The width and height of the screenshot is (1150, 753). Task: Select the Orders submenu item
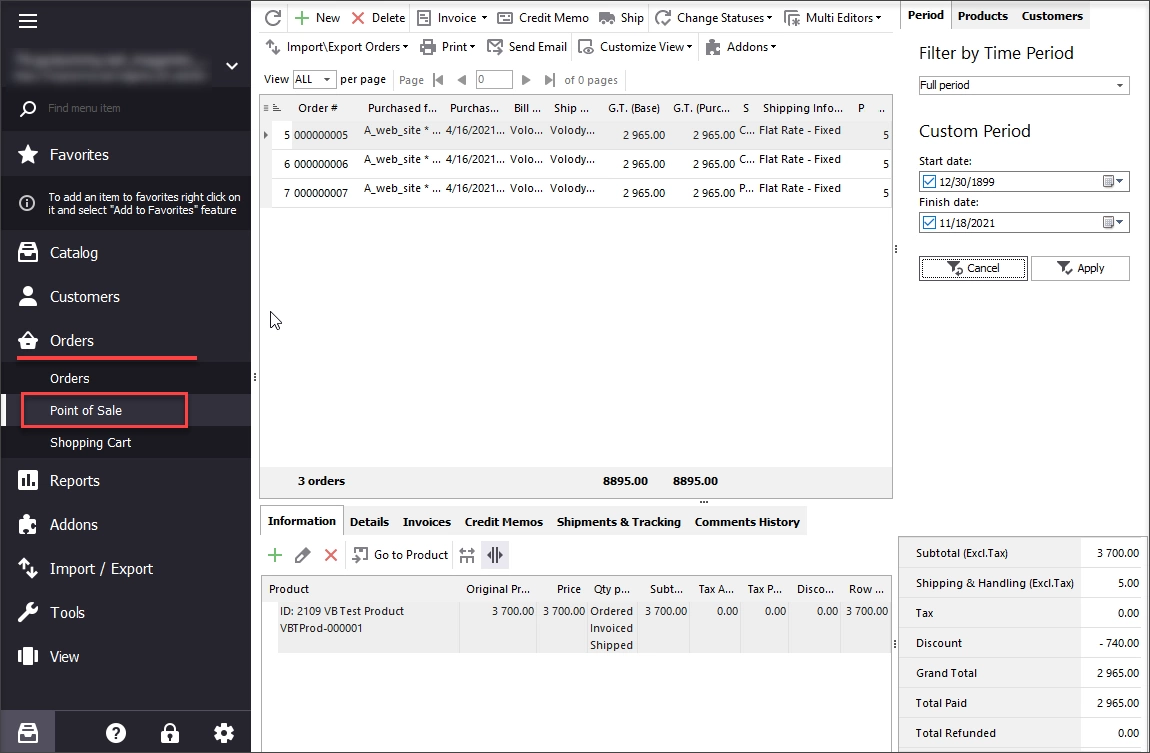tap(125, 378)
